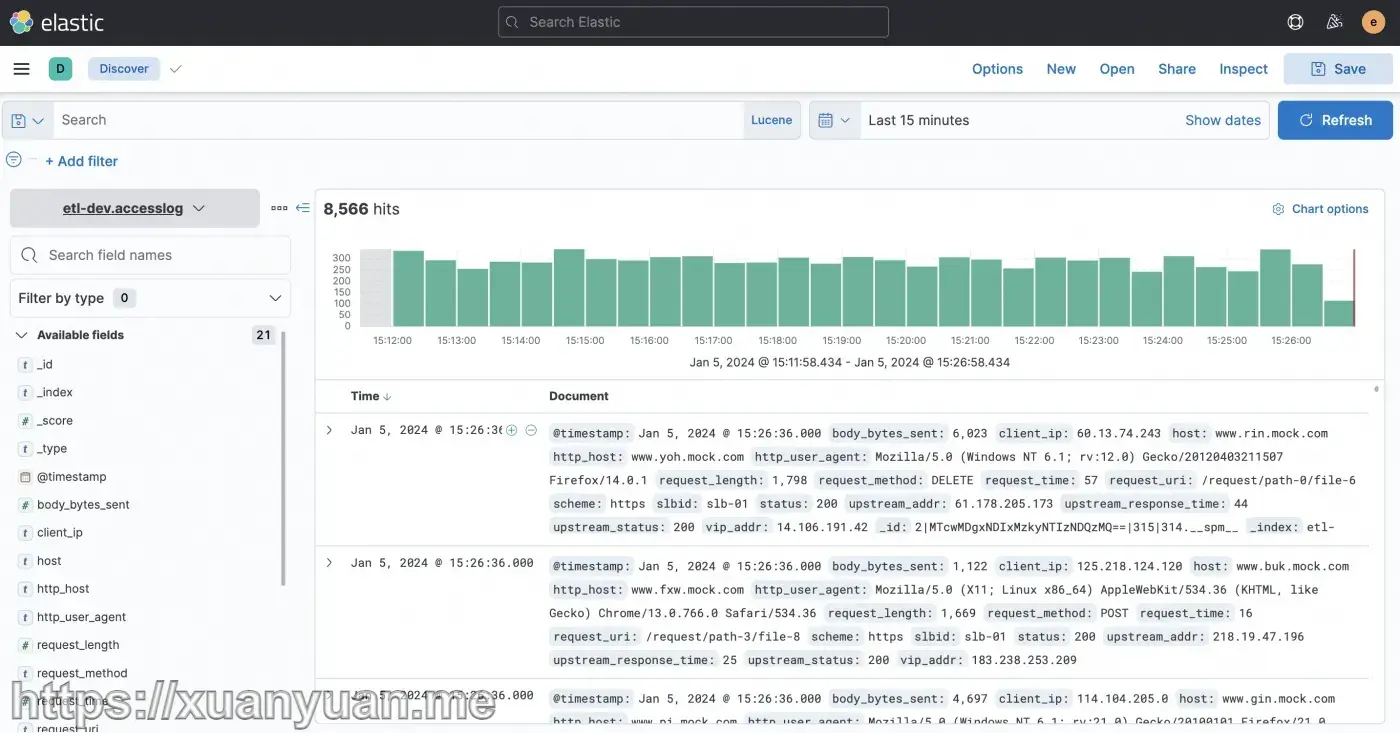Click the histogram date range caption
This screenshot has height=733, width=1400.
tap(850, 362)
